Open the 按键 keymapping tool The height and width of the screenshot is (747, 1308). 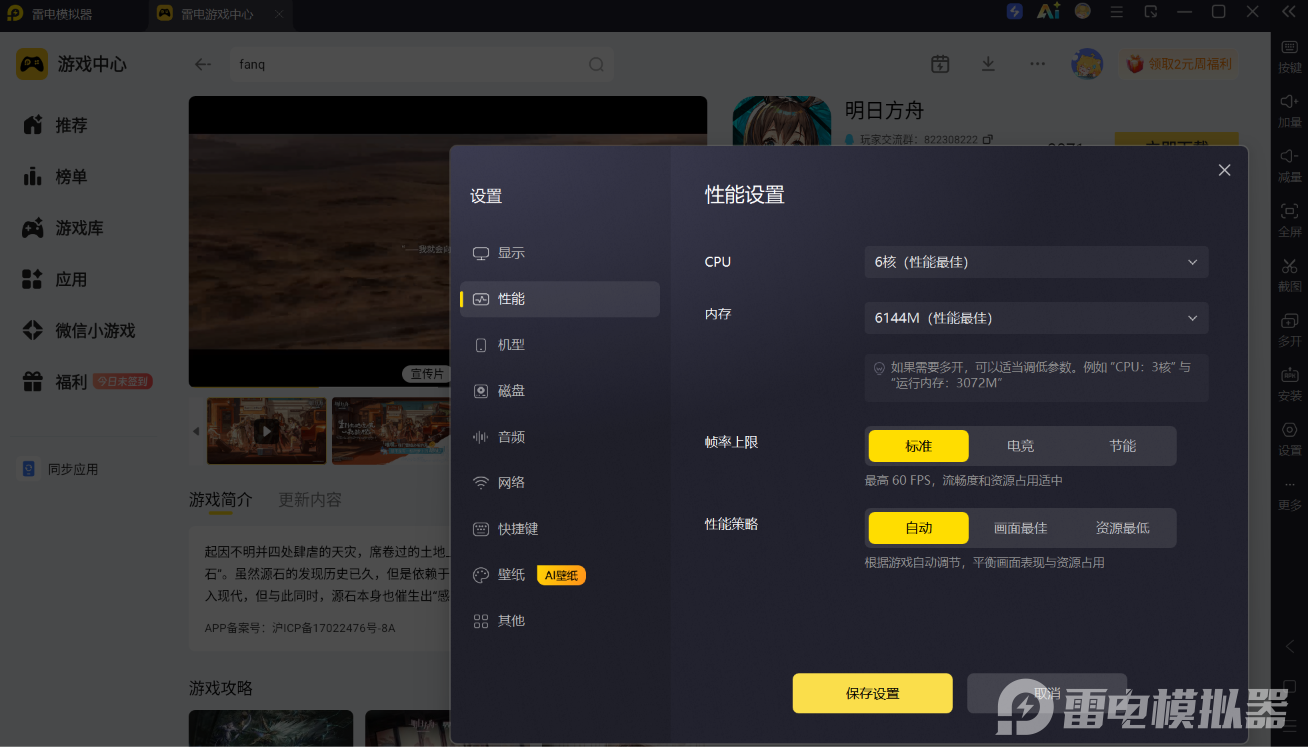click(1290, 57)
